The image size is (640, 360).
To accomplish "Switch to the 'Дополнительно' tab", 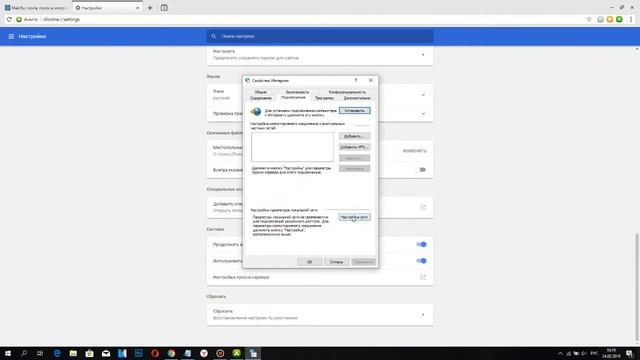I will tap(357, 98).
